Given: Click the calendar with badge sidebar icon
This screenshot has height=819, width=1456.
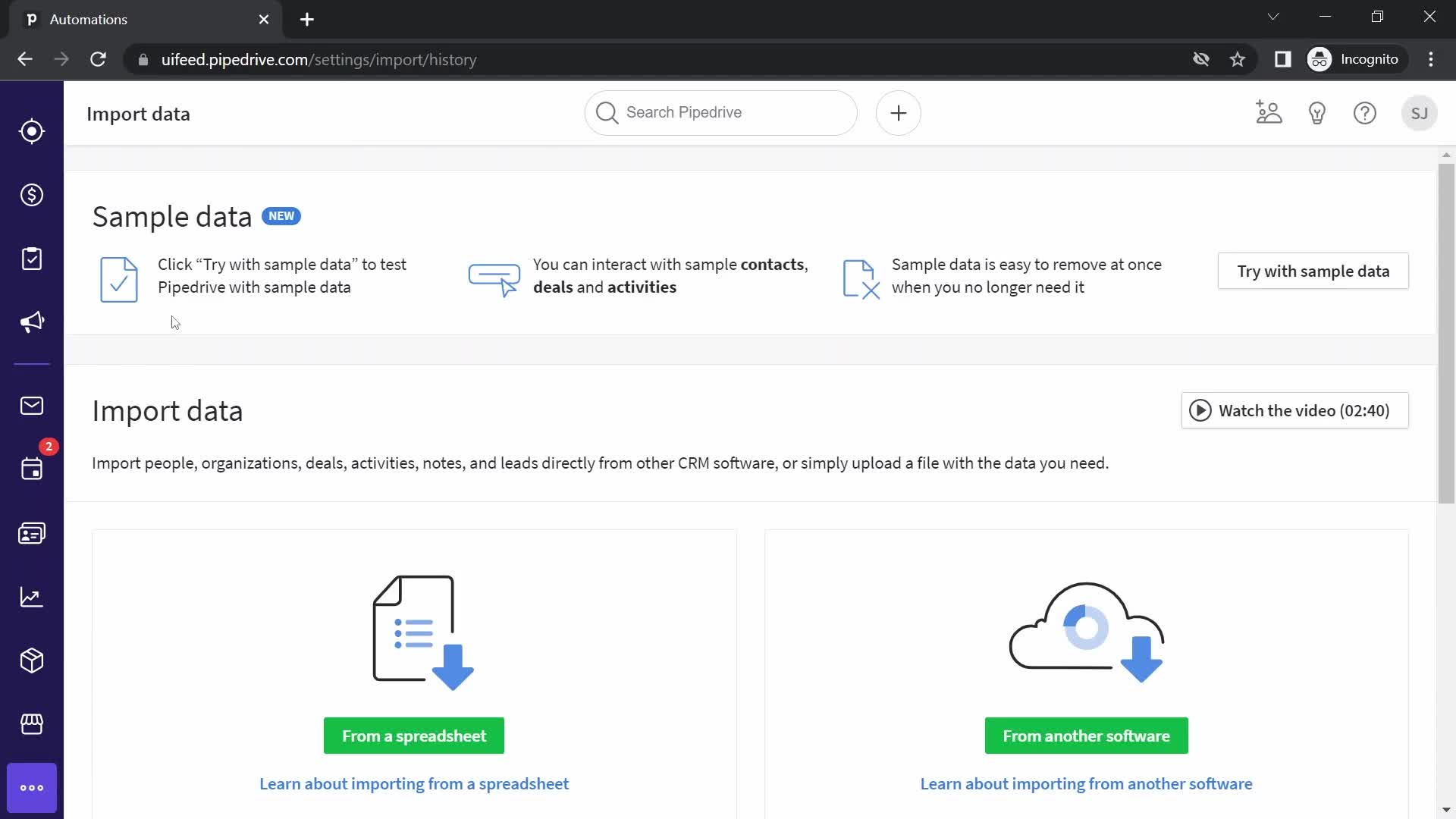Looking at the screenshot, I should pos(31,469).
